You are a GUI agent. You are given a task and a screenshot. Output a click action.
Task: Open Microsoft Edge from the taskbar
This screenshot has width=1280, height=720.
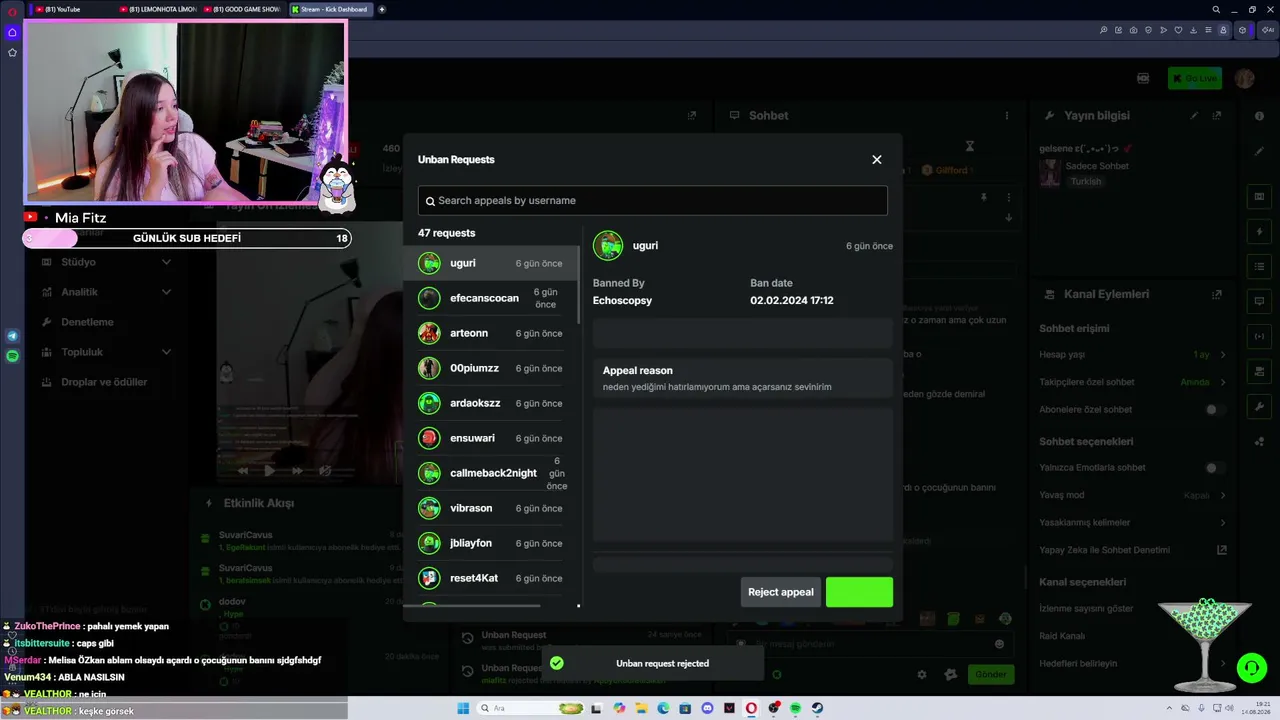click(663, 709)
